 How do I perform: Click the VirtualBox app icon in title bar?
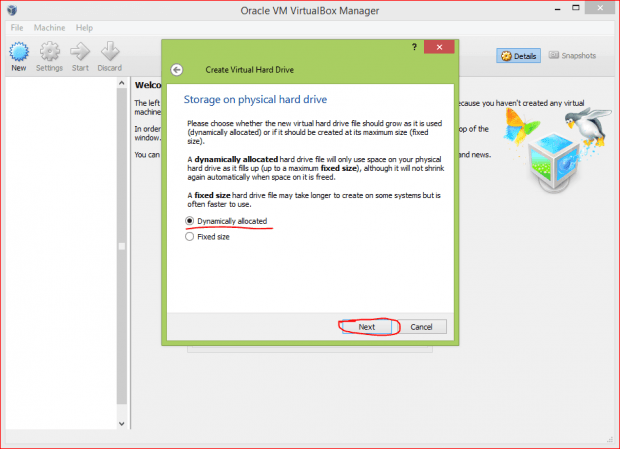tap(12, 10)
